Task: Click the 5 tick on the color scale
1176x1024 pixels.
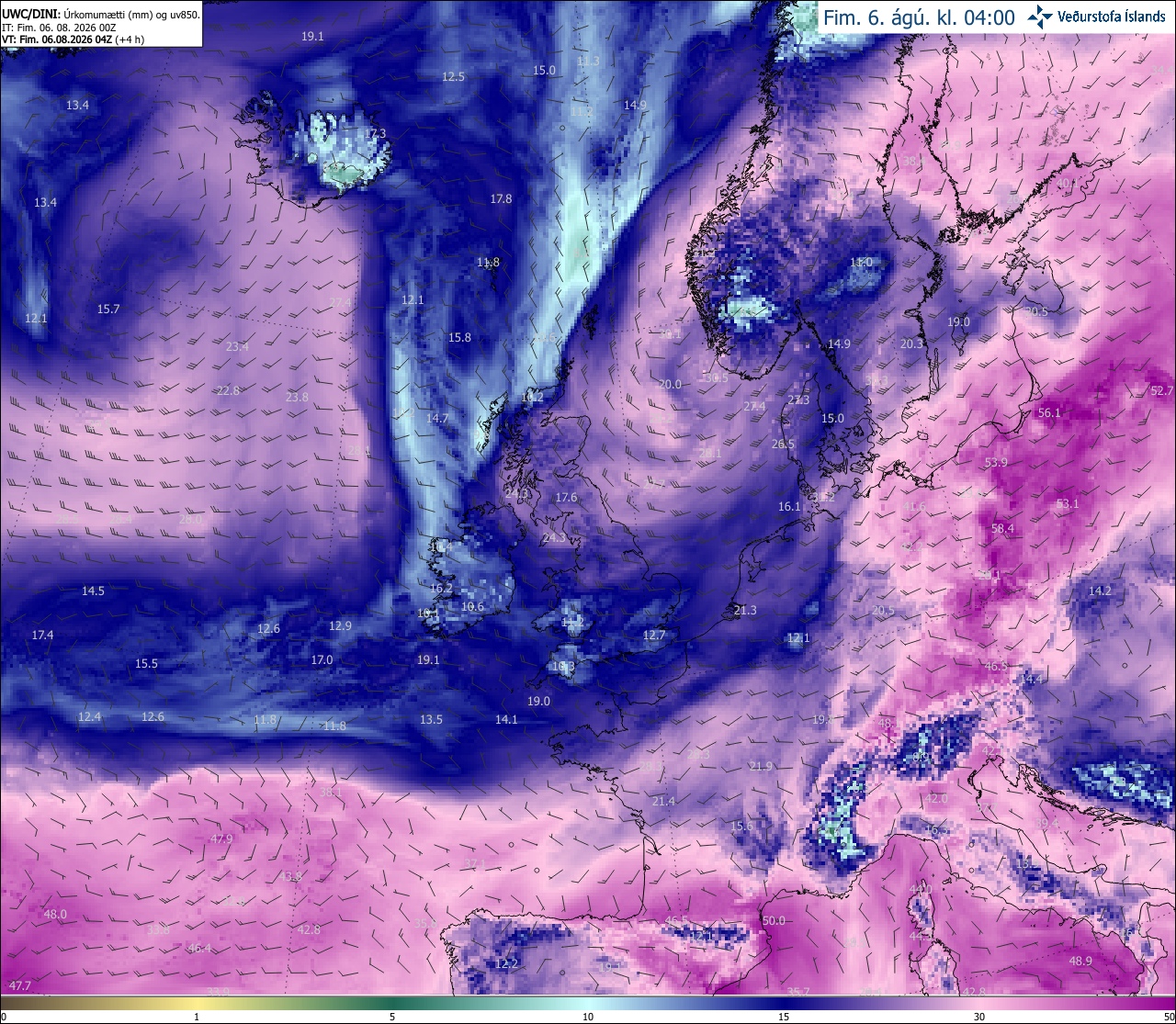Action: [392, 1017]
